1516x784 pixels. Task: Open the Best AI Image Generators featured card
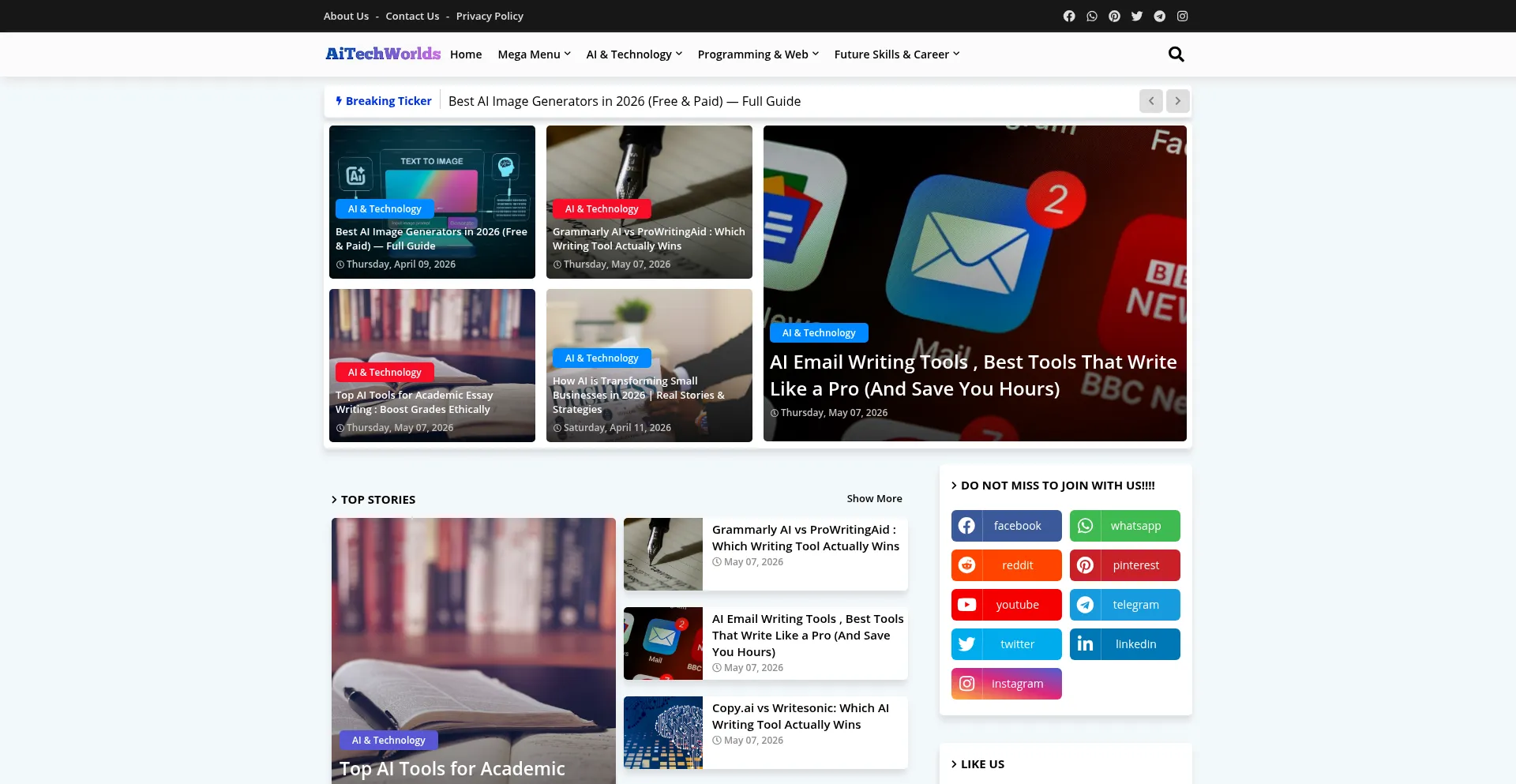click(x=432, y=202)
